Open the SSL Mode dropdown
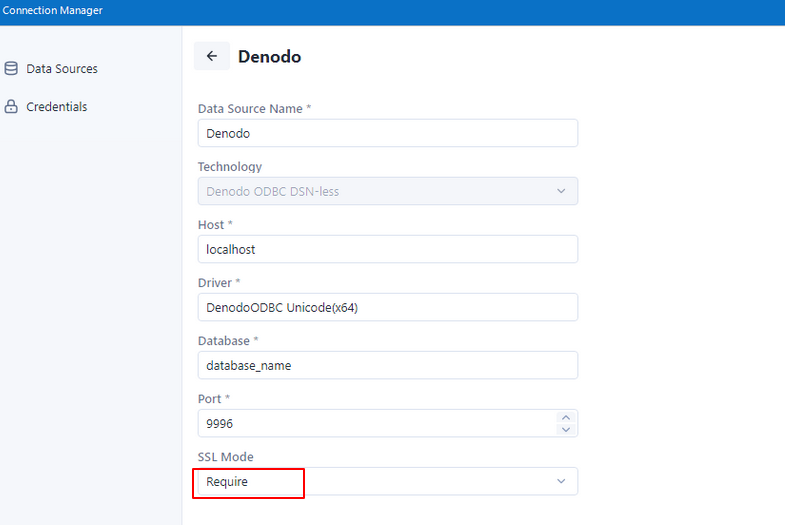The width and height of the screenshot is (785, 525). pyautogui.click(x=388, y=481)
